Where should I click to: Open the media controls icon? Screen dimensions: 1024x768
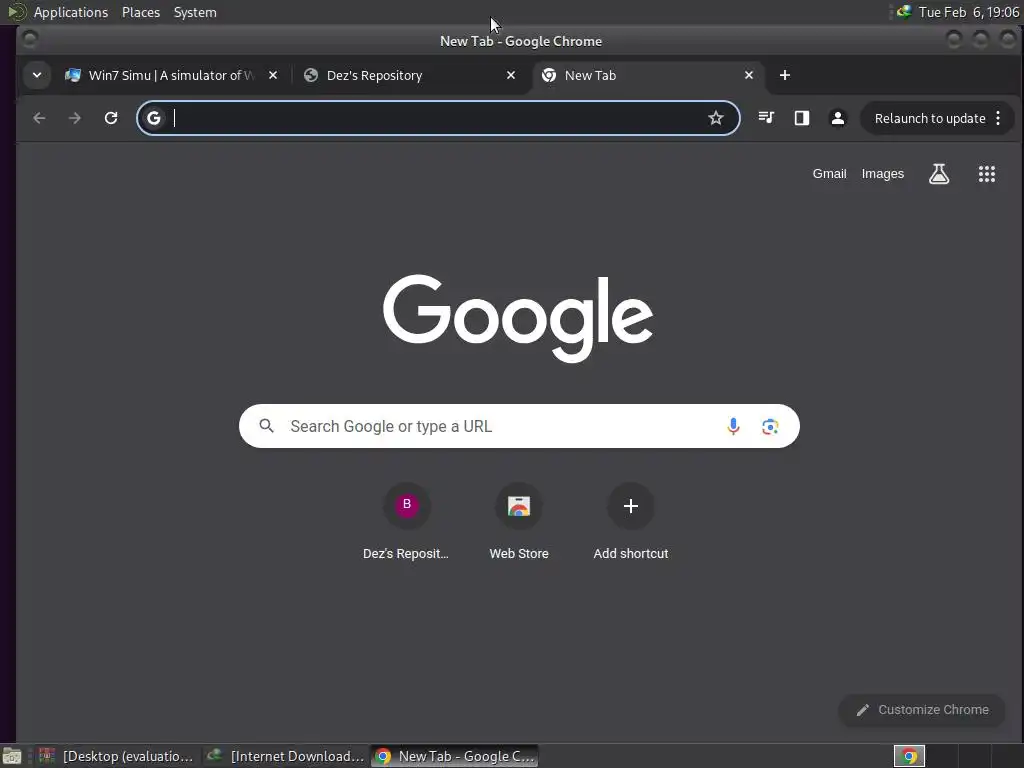766,118
